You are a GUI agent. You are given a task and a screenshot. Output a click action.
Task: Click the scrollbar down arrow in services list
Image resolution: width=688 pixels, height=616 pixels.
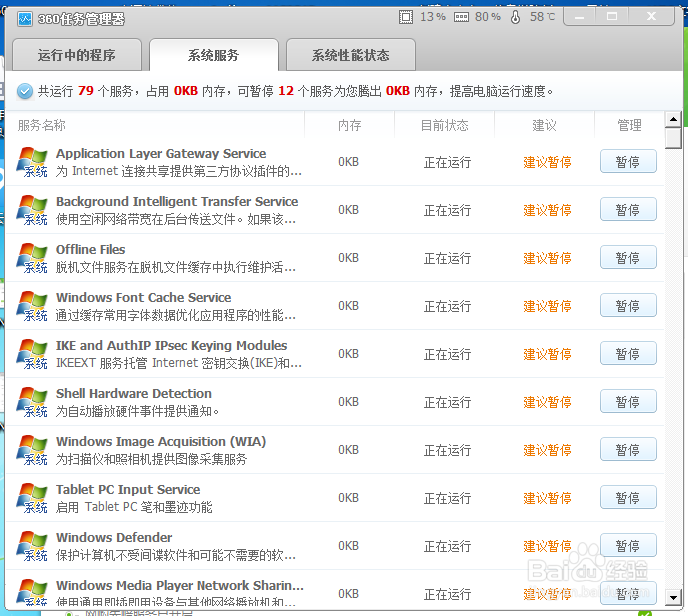coord(673,597)
